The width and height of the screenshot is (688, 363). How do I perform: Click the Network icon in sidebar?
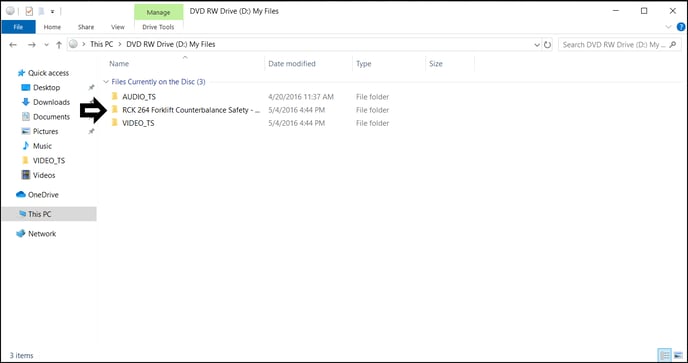pyautogui.click(x=21, y=234)
